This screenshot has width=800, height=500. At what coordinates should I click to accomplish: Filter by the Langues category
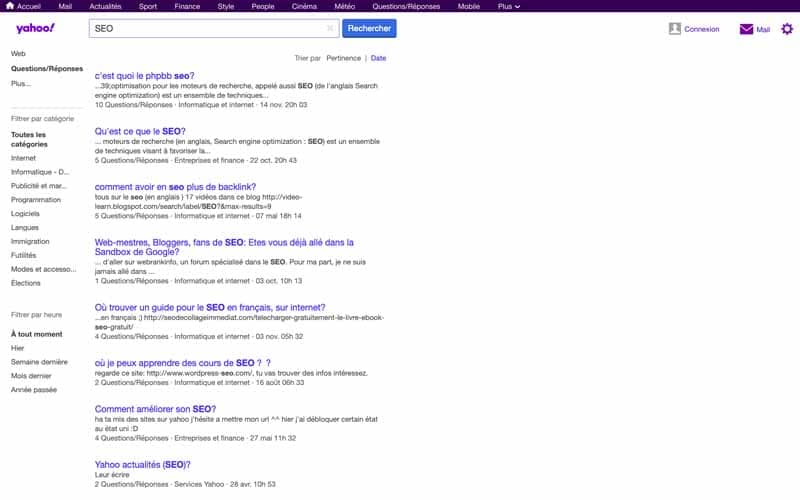[24, 227]
